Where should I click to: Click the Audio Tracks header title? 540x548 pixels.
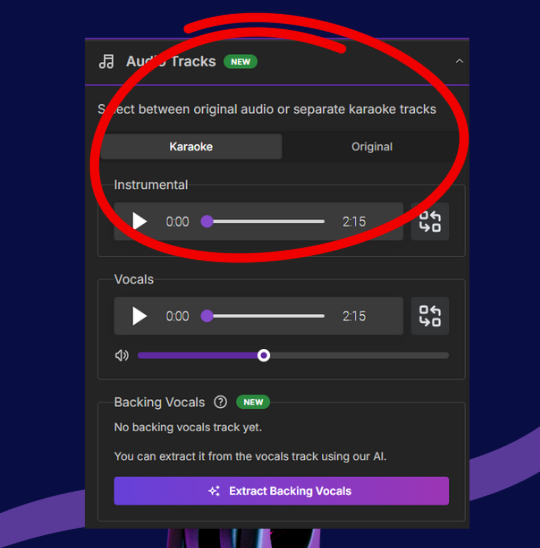coord(171,62)
